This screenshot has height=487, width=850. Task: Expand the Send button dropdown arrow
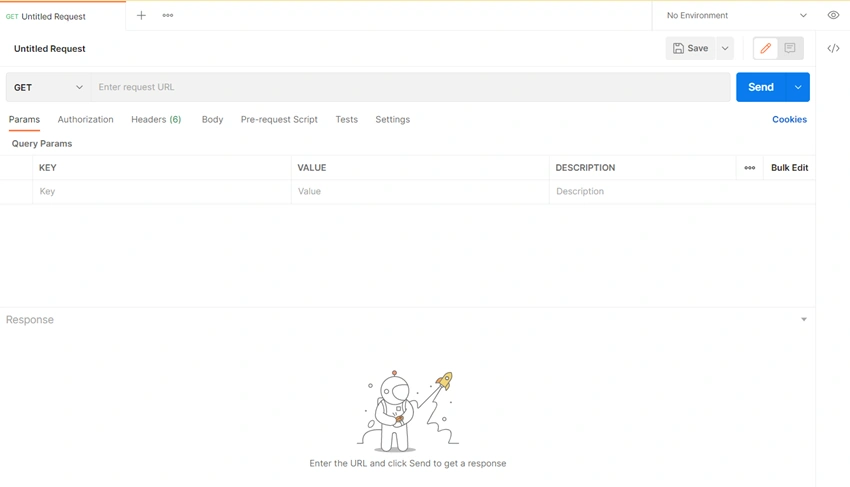[798, 87]
